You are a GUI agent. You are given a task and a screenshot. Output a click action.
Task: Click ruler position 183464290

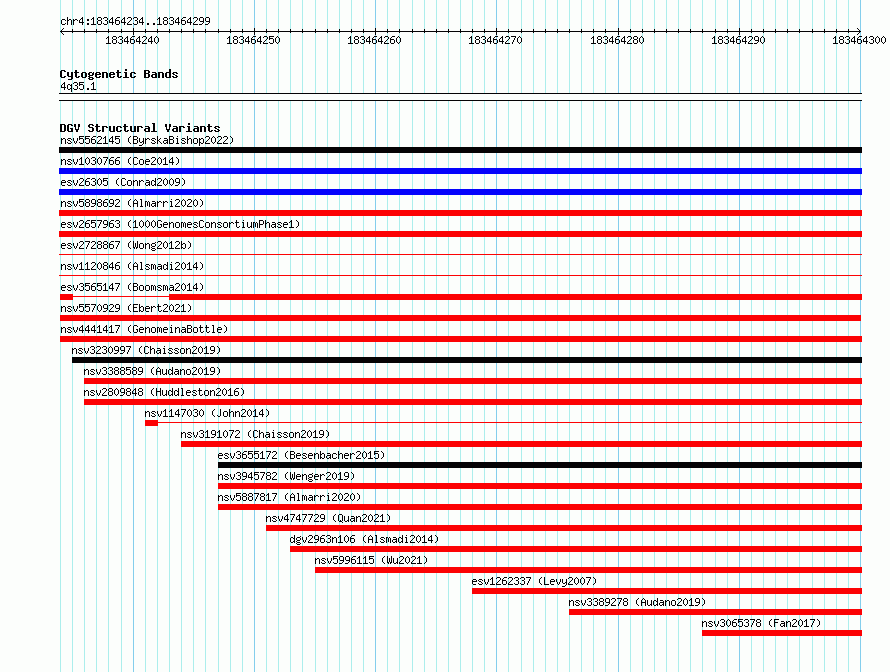(738, 40)
